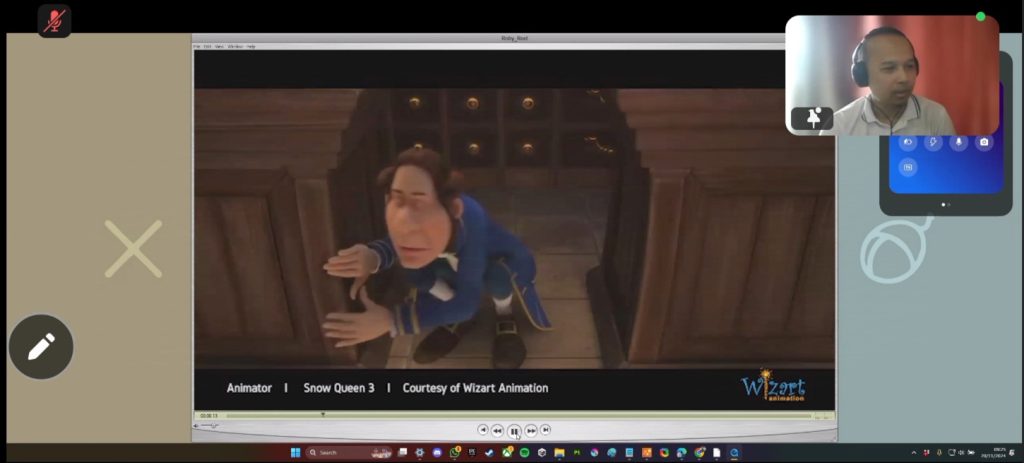Screen dimensions: 1024x463
Task: Open the notification bell in the taskbar
Action: point(1012,453)
